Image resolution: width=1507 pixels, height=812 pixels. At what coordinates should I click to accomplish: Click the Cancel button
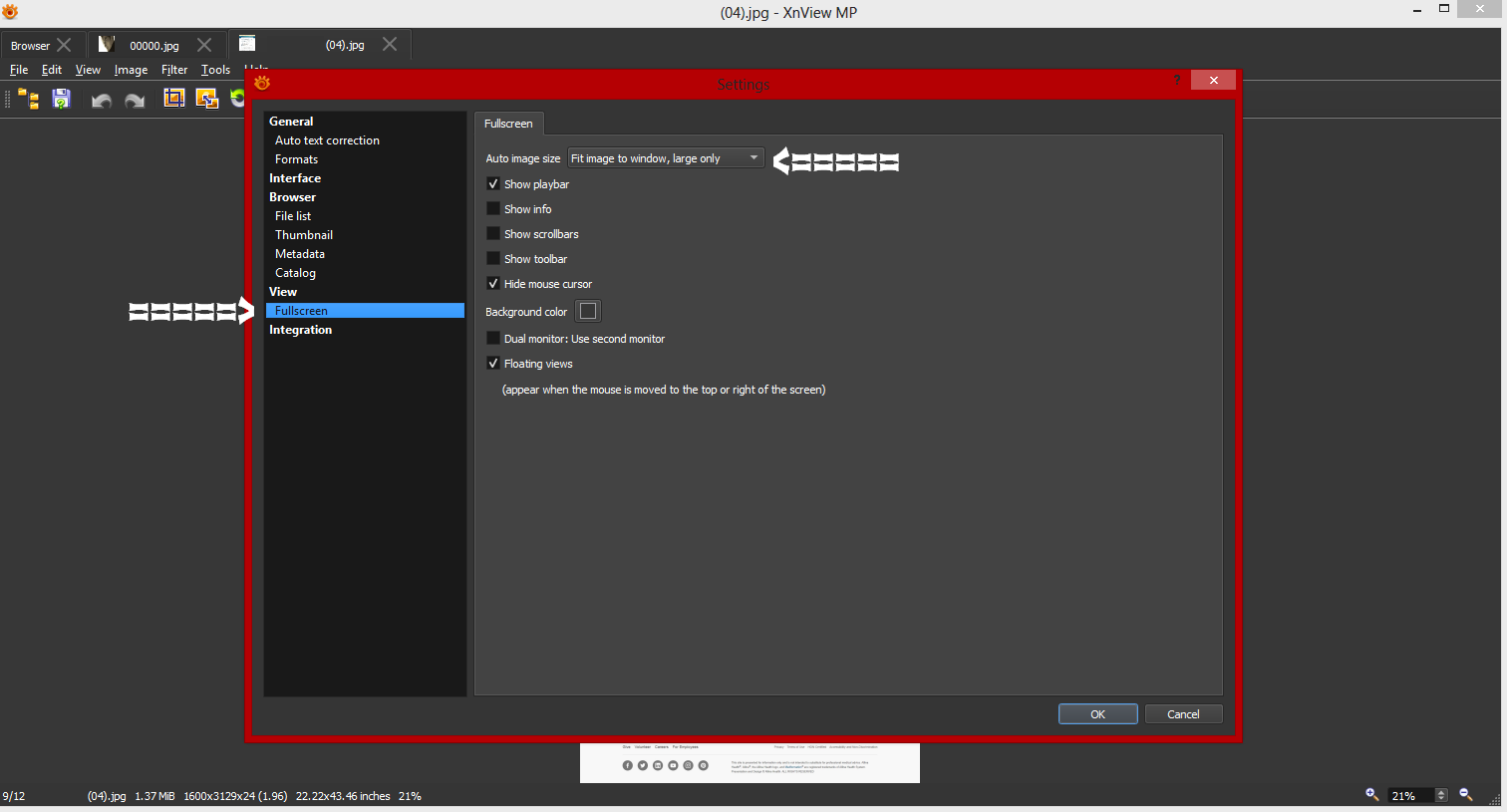tap(1183, 714)
